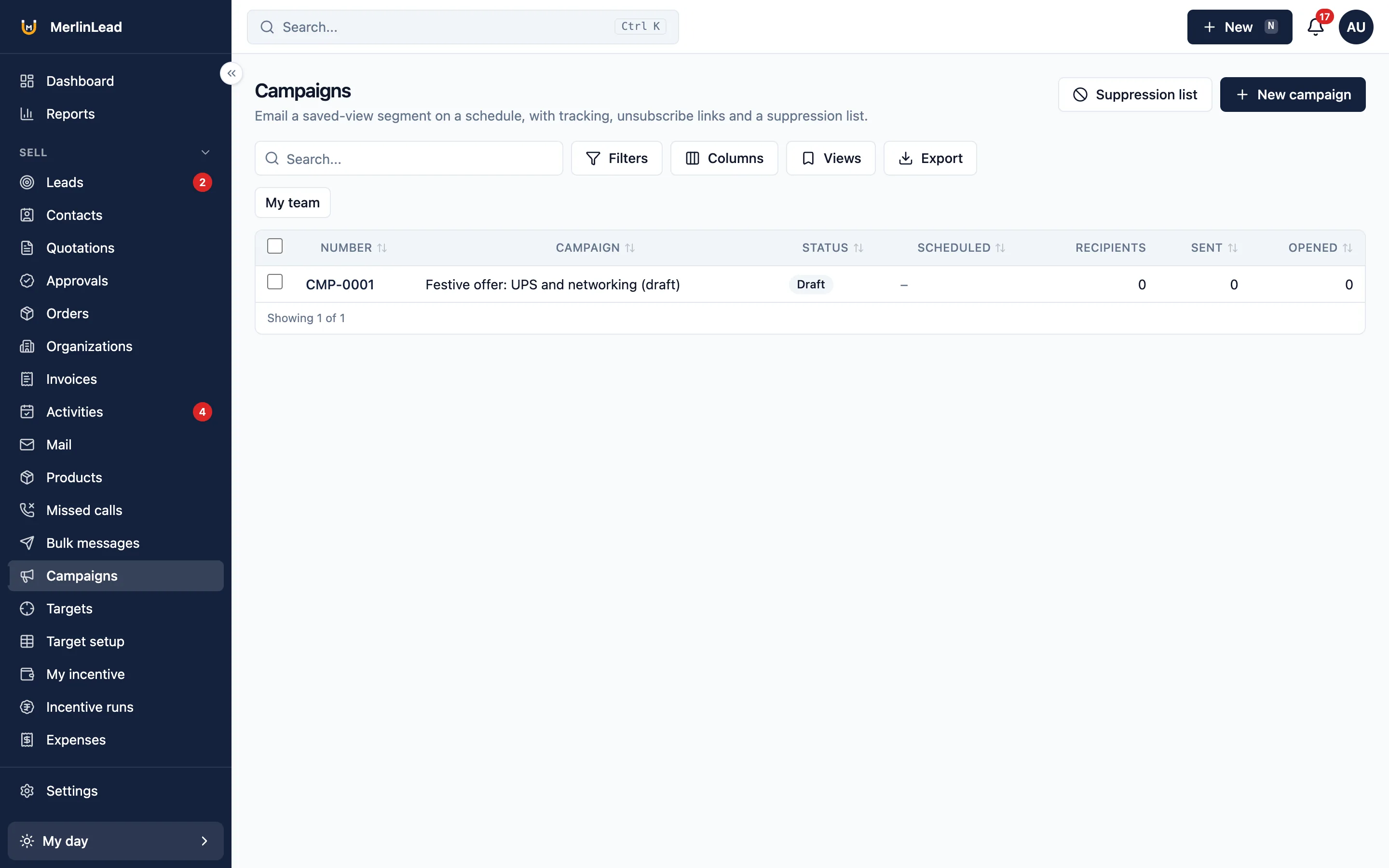Image resolution: width=1389 pixels, height=868 pixels.
Task: Go to Dashboard in sidebar
Action: coord(115,81)
